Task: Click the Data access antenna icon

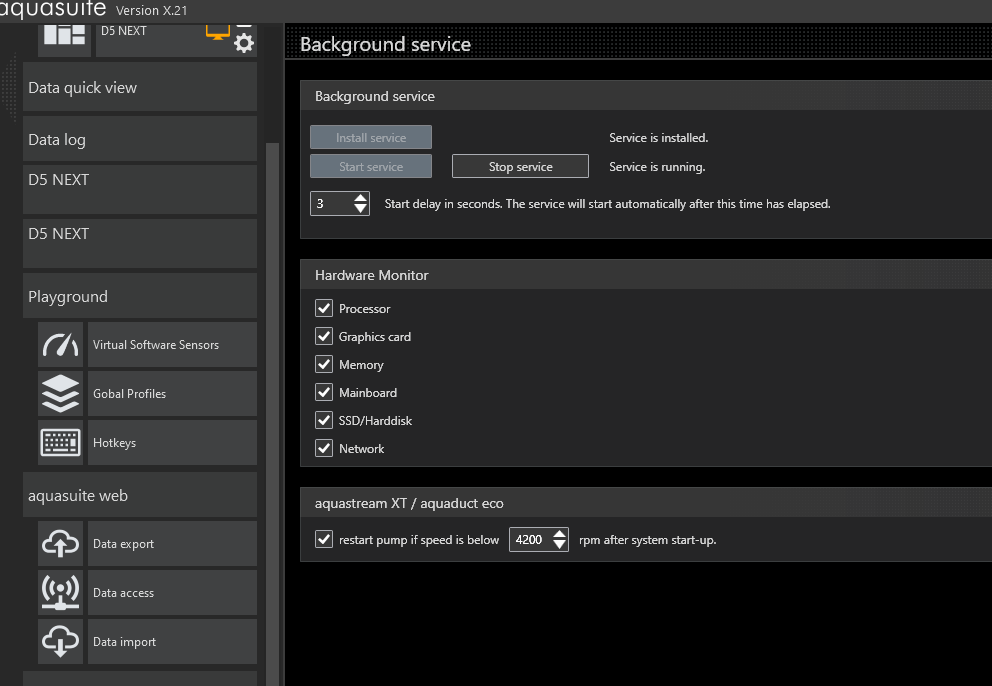Action: 61,593
